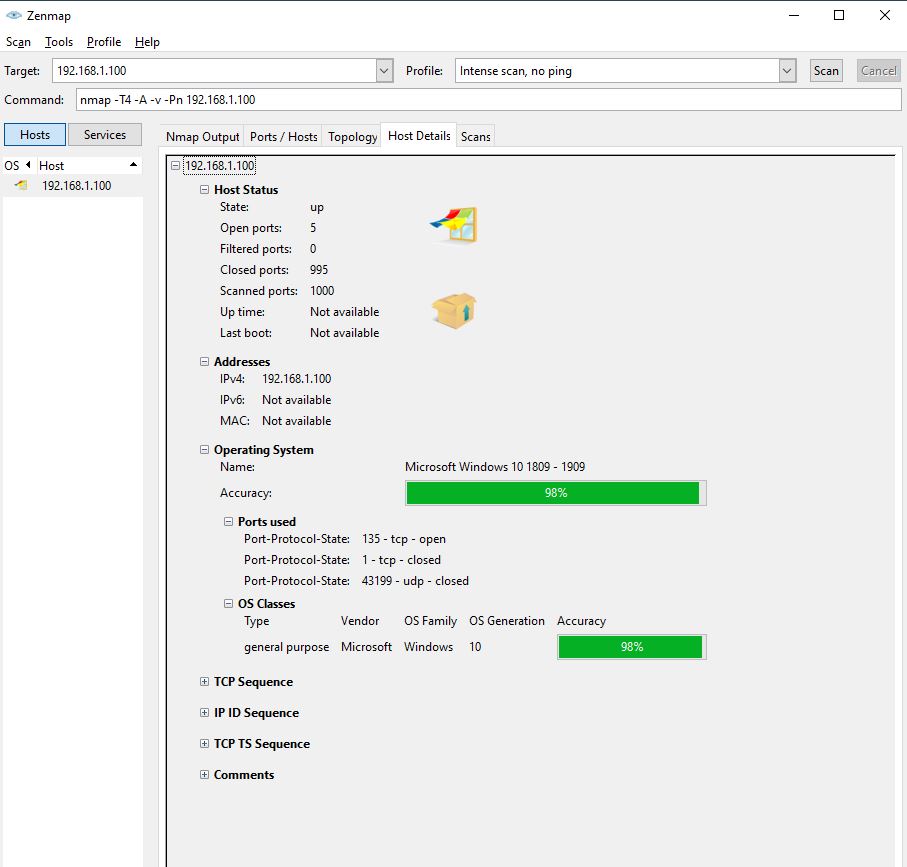
Task: Open the Tools menu
Action: [59, 42]
